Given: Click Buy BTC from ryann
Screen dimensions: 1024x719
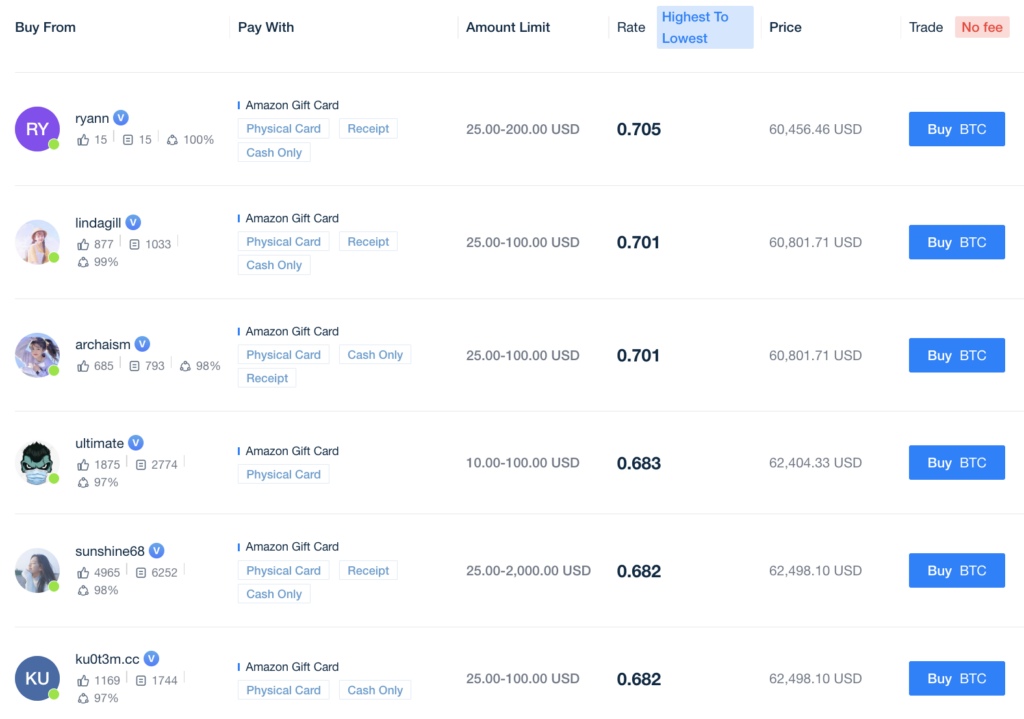Looking at the screenshot, I should click(957, 129).
